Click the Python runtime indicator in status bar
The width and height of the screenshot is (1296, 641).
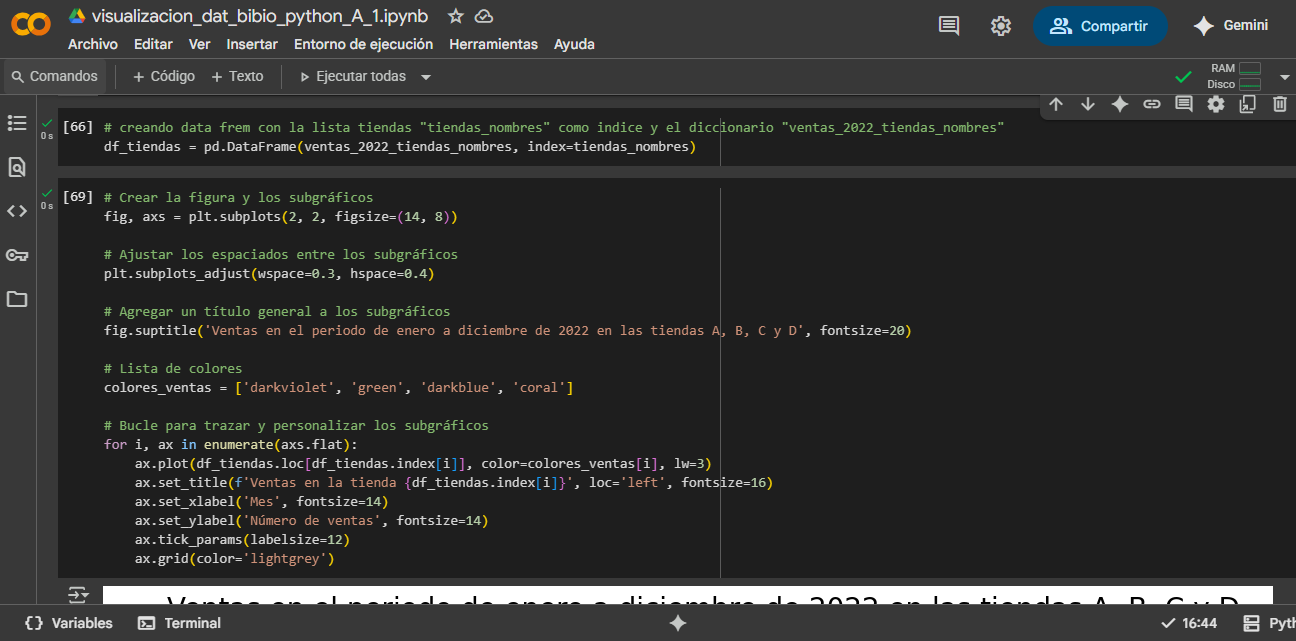[1268, 623]
